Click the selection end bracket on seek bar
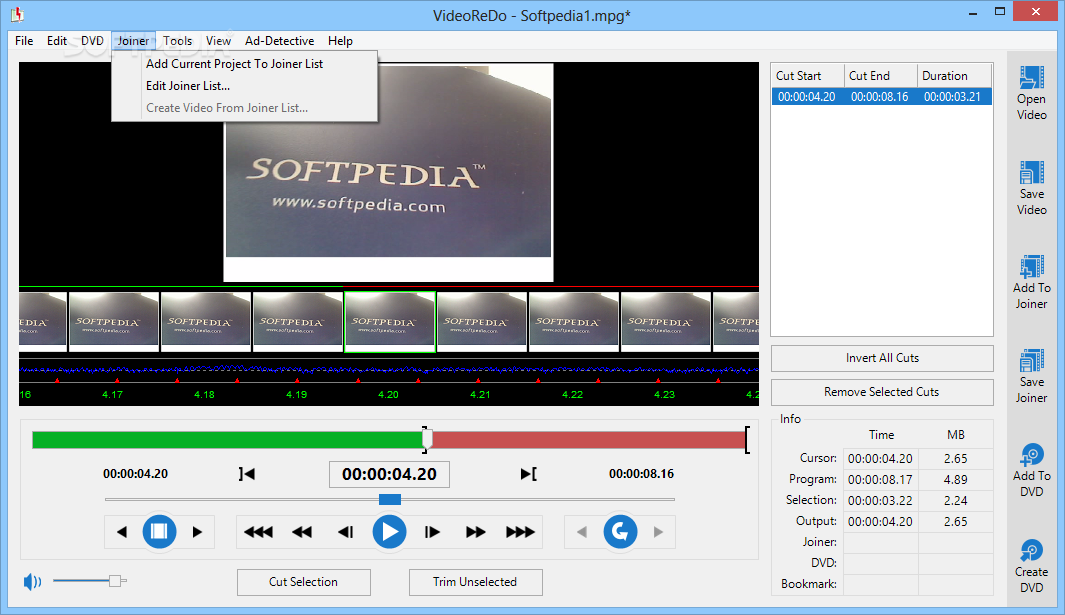This screenshot has height=615, width=1065. 747,440
